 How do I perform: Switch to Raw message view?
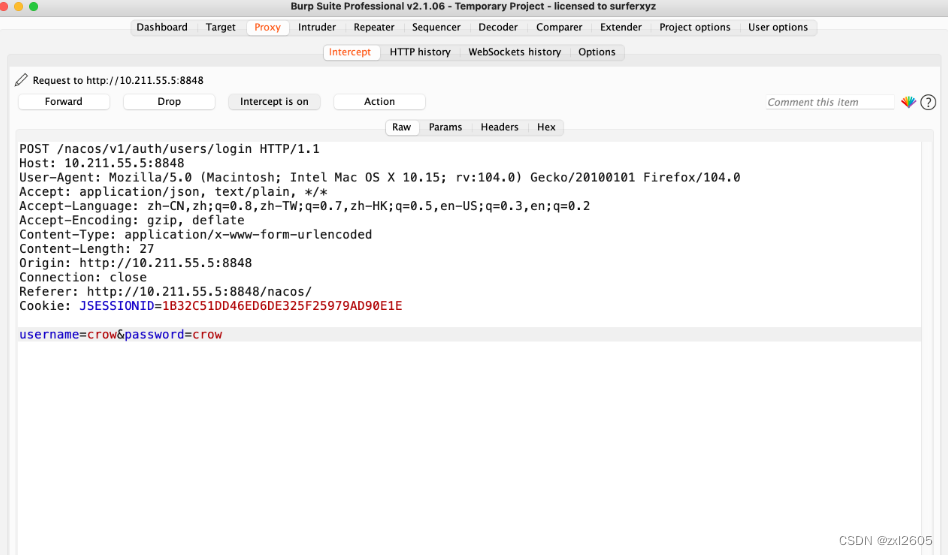(x=401, y=127)
